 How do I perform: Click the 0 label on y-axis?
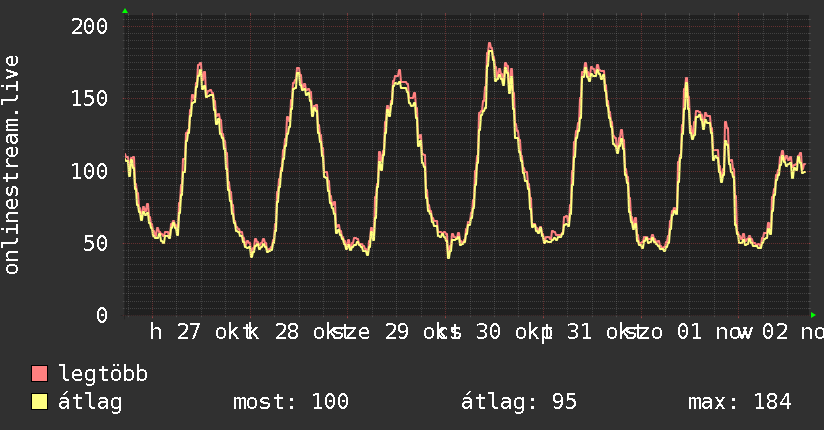(x=102, y=315)
